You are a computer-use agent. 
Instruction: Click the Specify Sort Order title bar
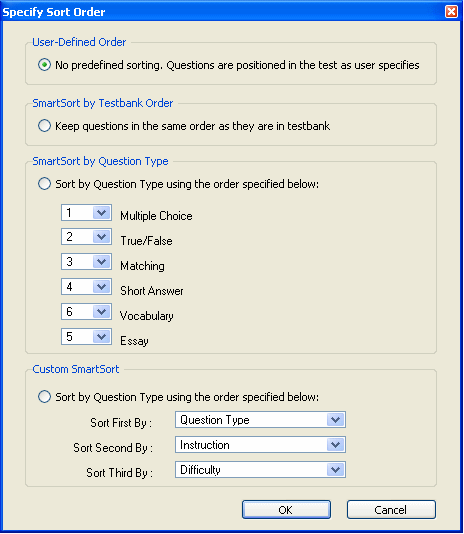point(221,12)
